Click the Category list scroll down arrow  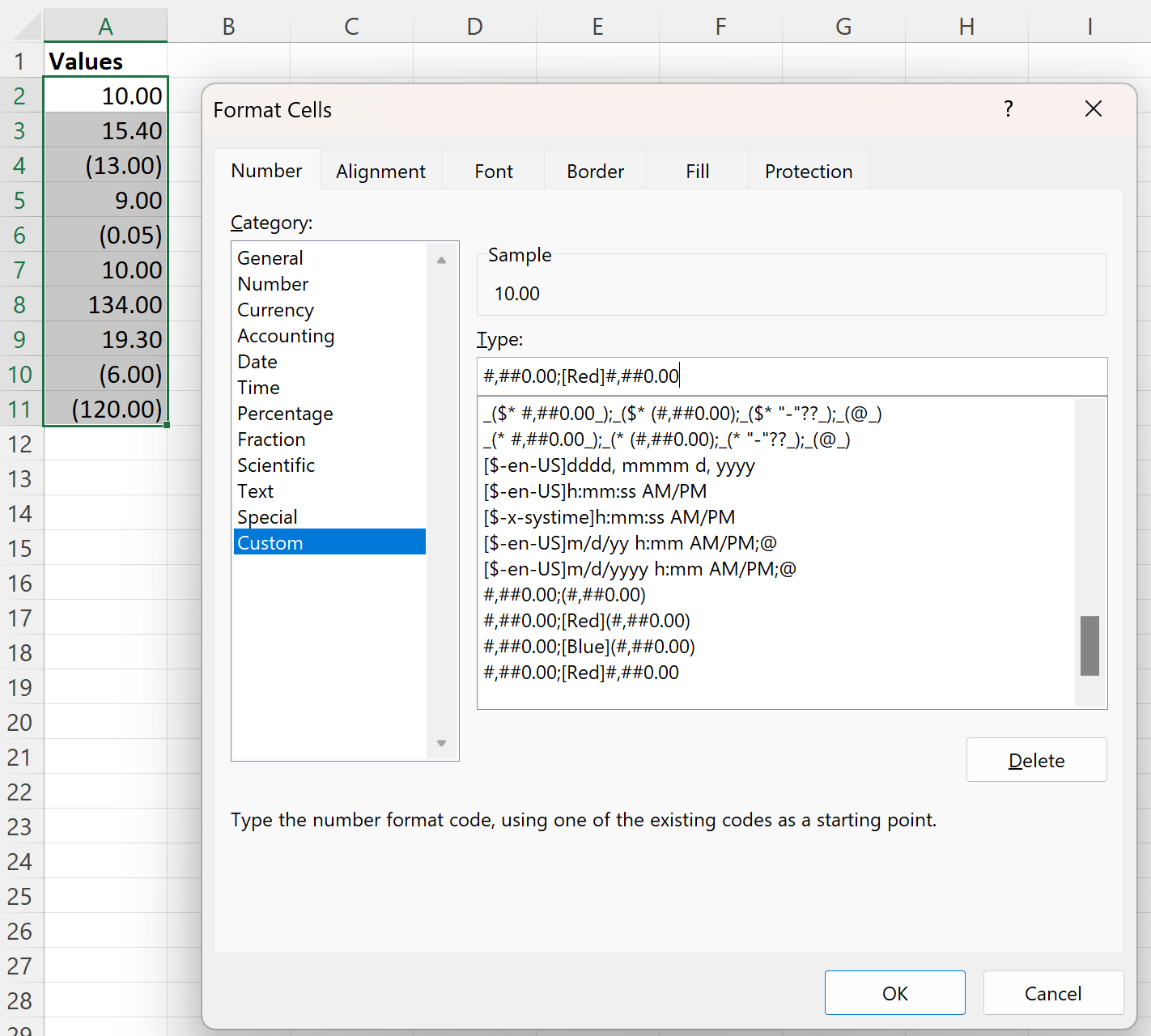pyautogui.click(x=441, y=743)
